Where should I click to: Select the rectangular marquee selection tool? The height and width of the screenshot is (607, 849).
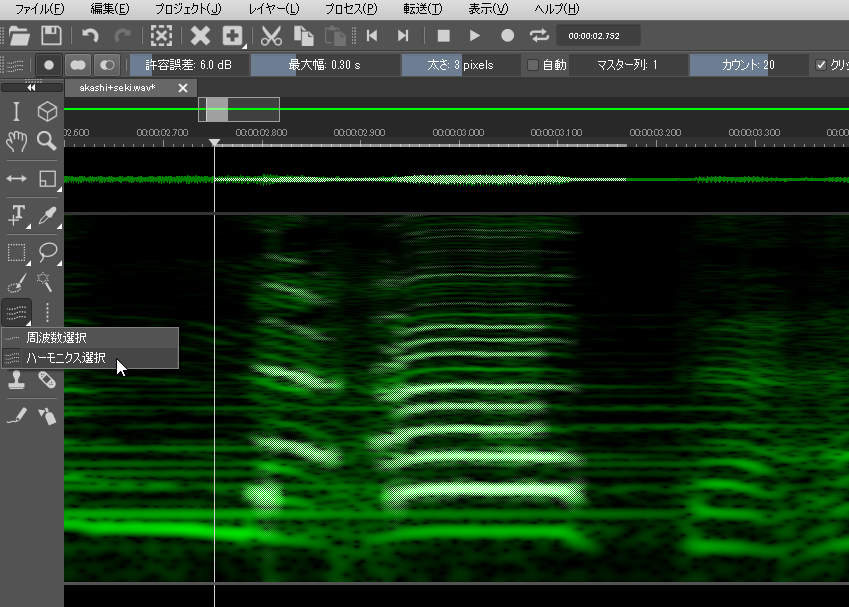coord(17,252)
